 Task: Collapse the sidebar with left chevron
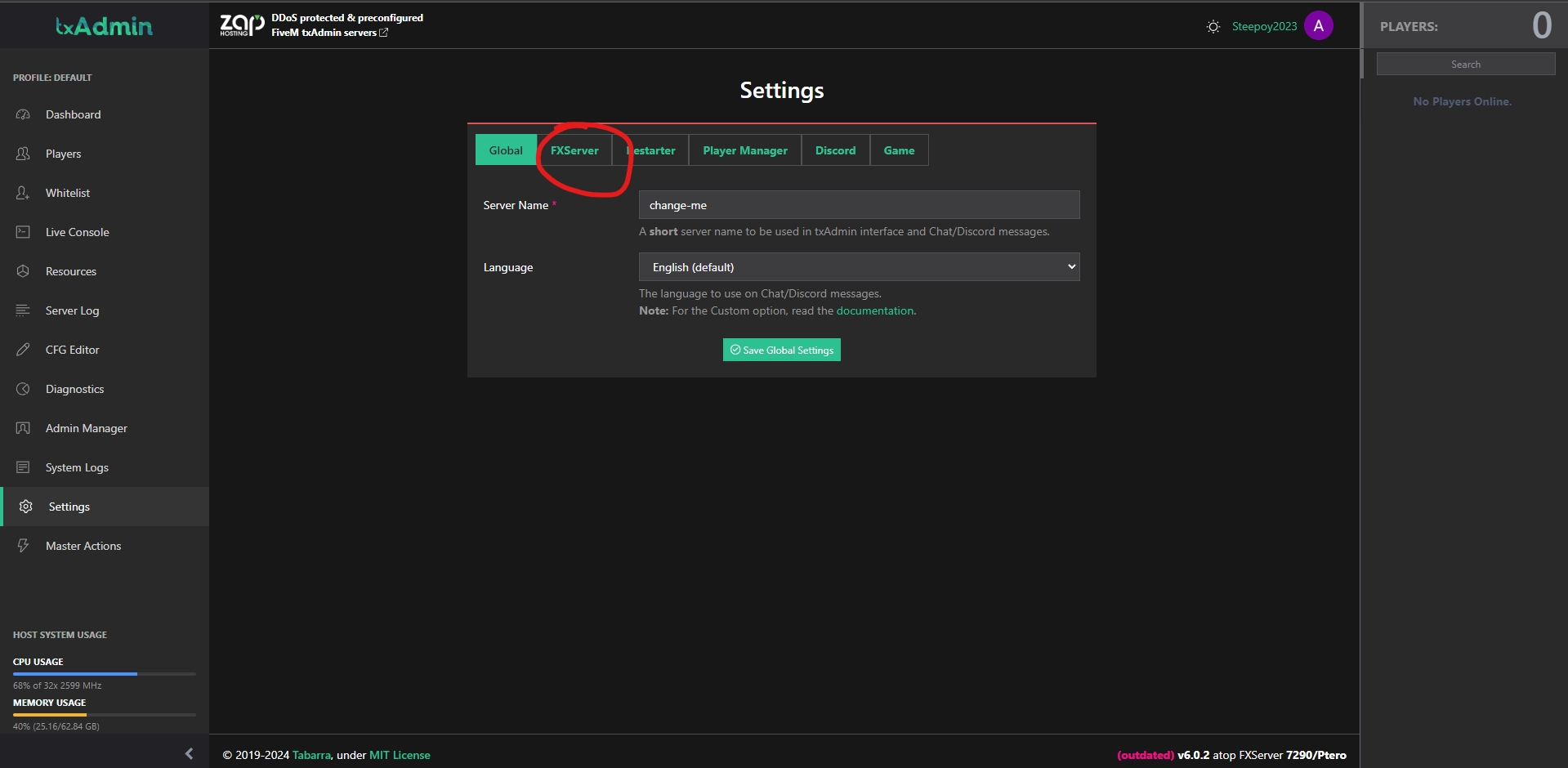pos(189,753)
